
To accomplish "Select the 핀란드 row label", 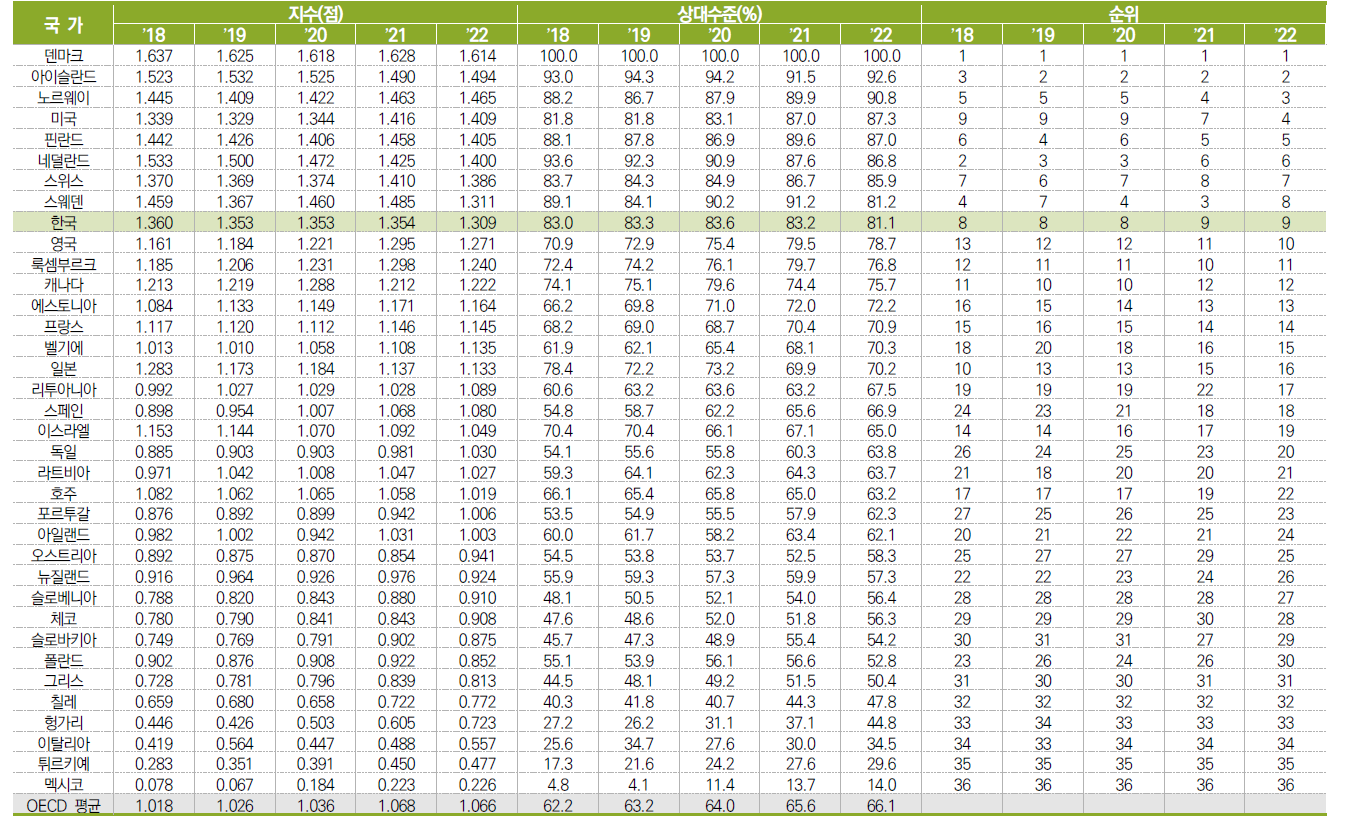I will 64,139.
